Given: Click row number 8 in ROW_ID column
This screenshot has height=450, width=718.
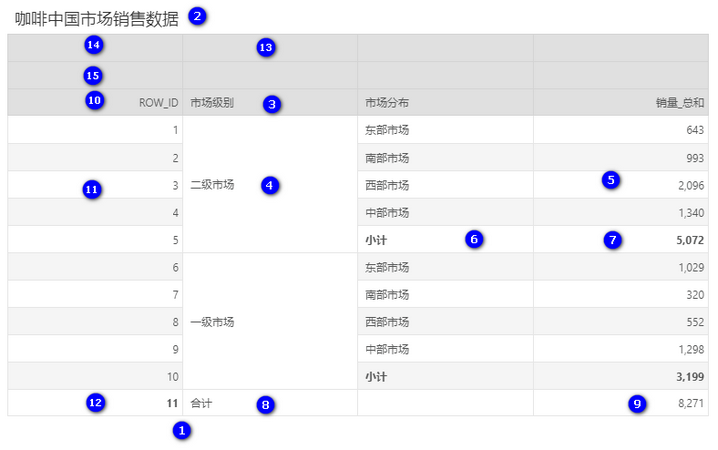Looking at the screenshot, I should [x=175, y=322].
